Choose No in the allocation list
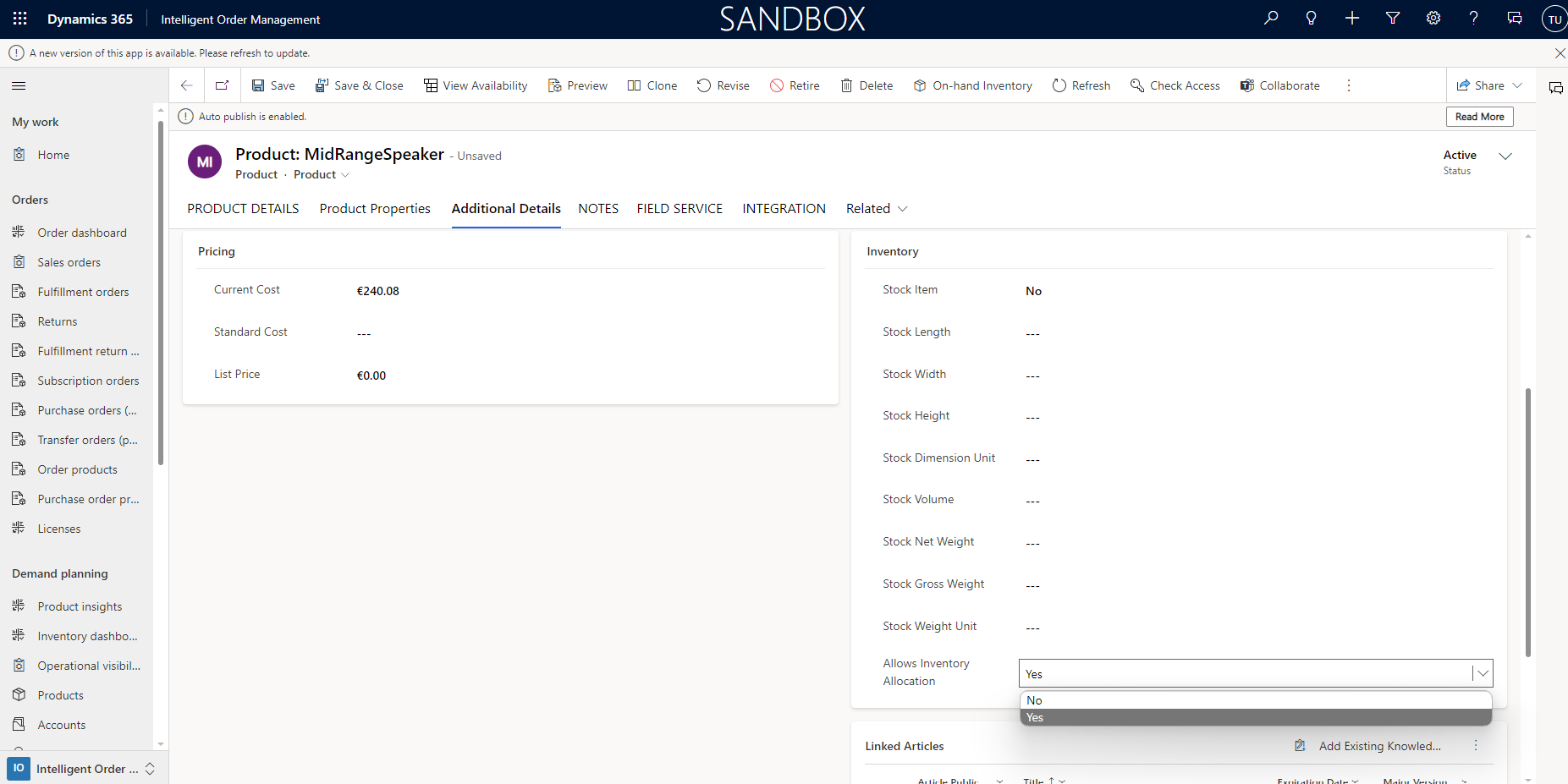The width and height of the screenshot is (1568, 784). click(x=1256, y=700)
